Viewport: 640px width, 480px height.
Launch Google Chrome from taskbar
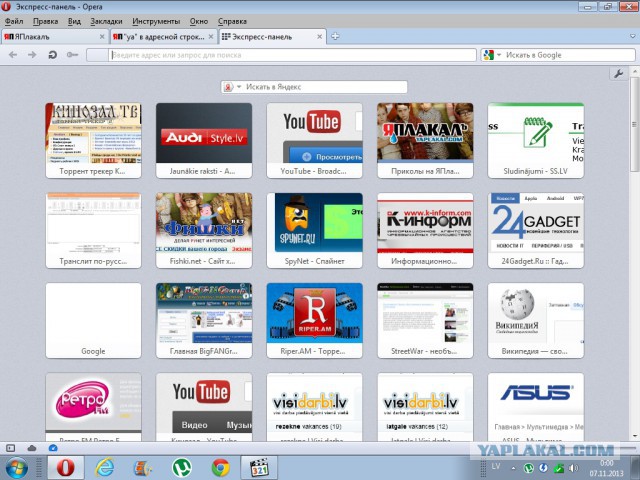[220, 468]
